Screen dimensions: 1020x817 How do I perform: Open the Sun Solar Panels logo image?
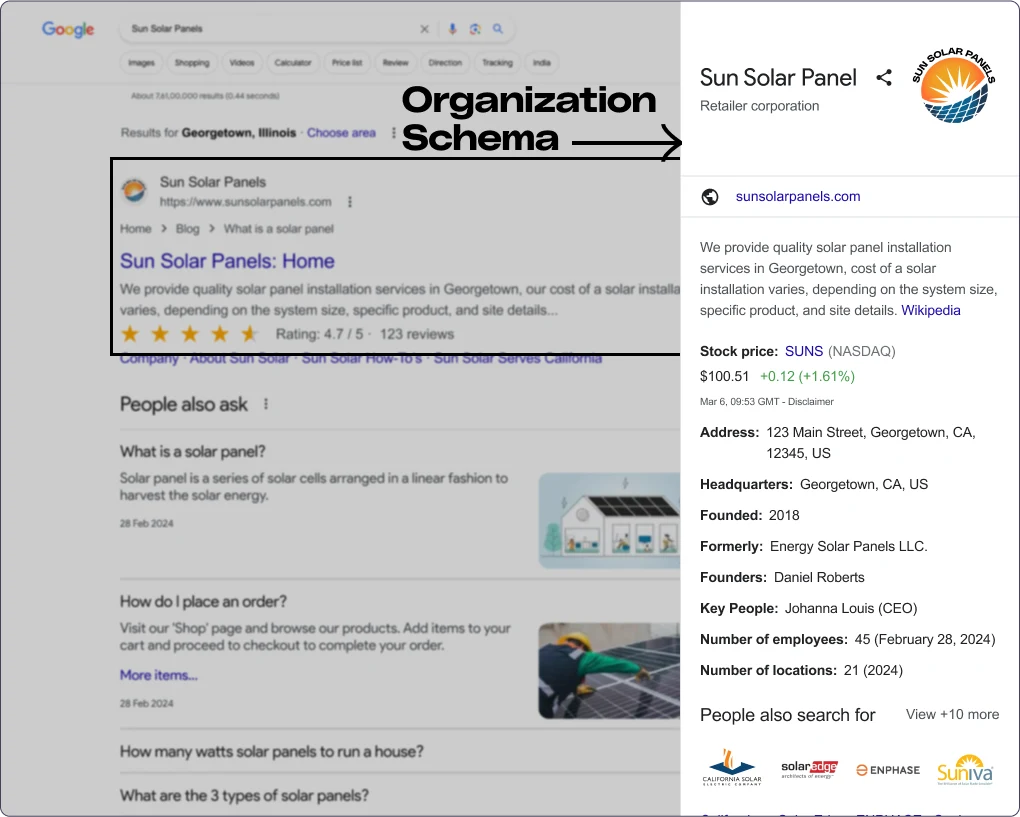tap(953, 85)
